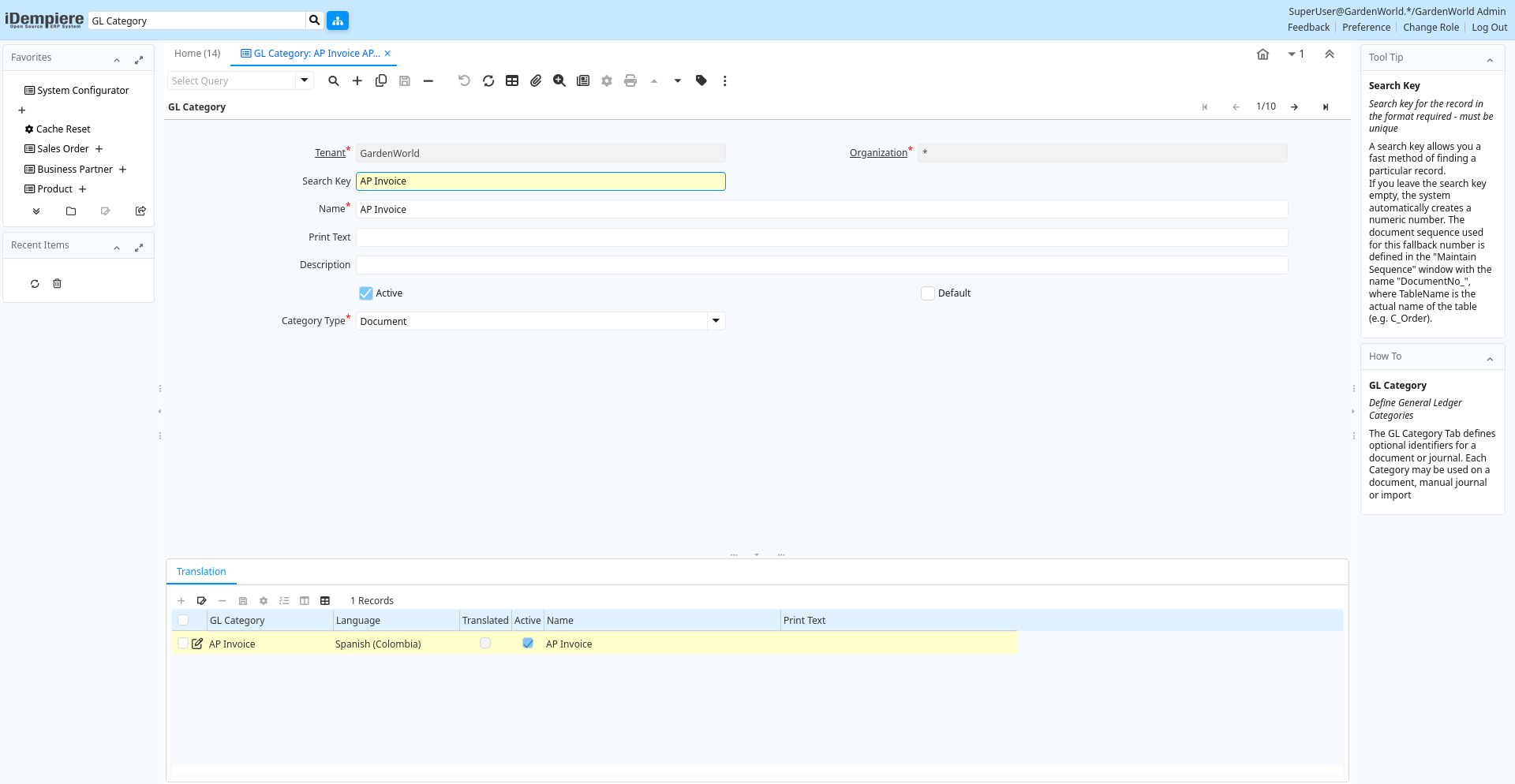Select the Translation tab

tap(201, 572)
